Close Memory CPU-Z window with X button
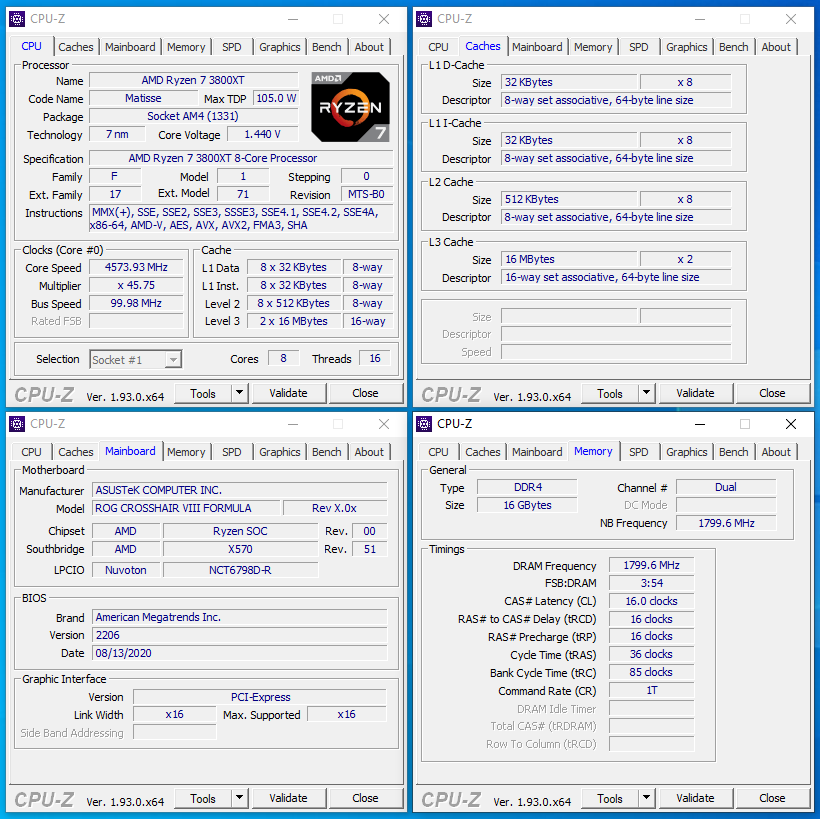 coord(791,424)
